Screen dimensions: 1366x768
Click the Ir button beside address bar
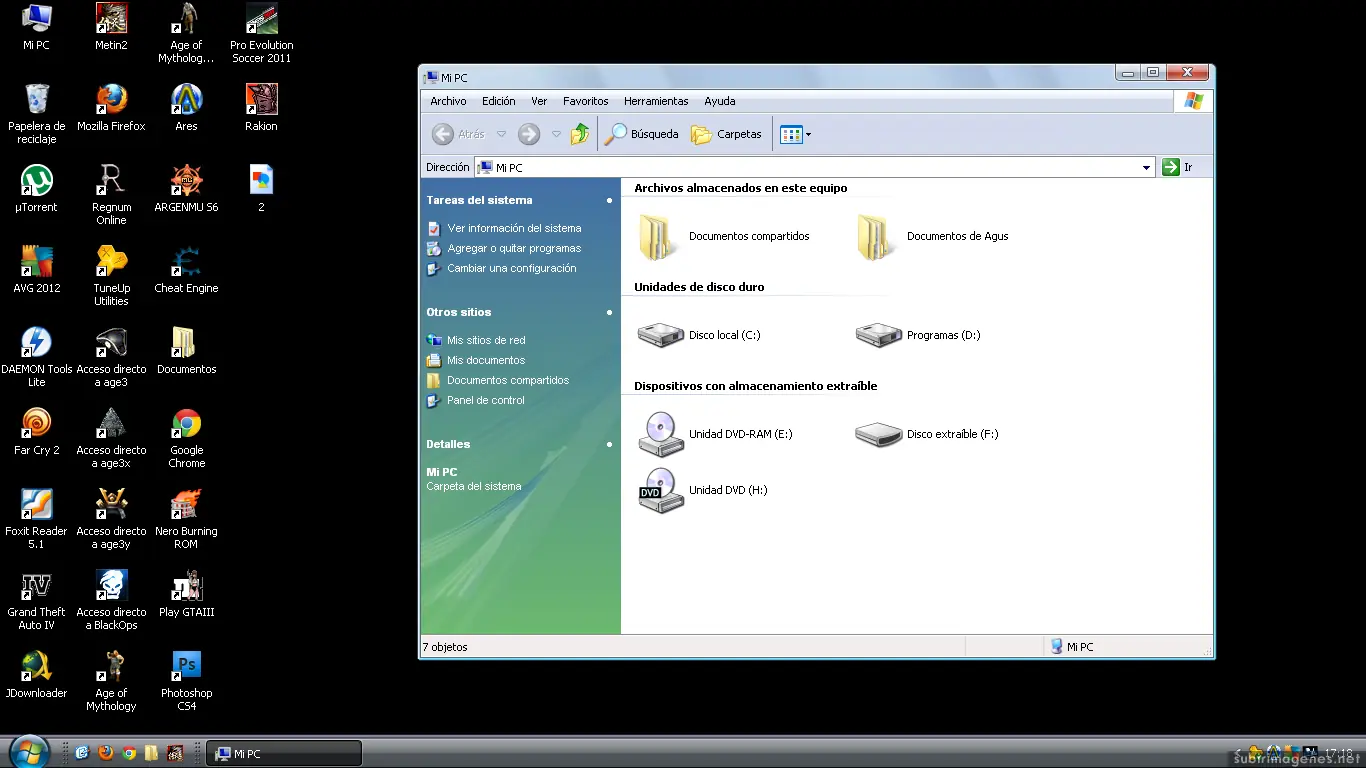1178,167
